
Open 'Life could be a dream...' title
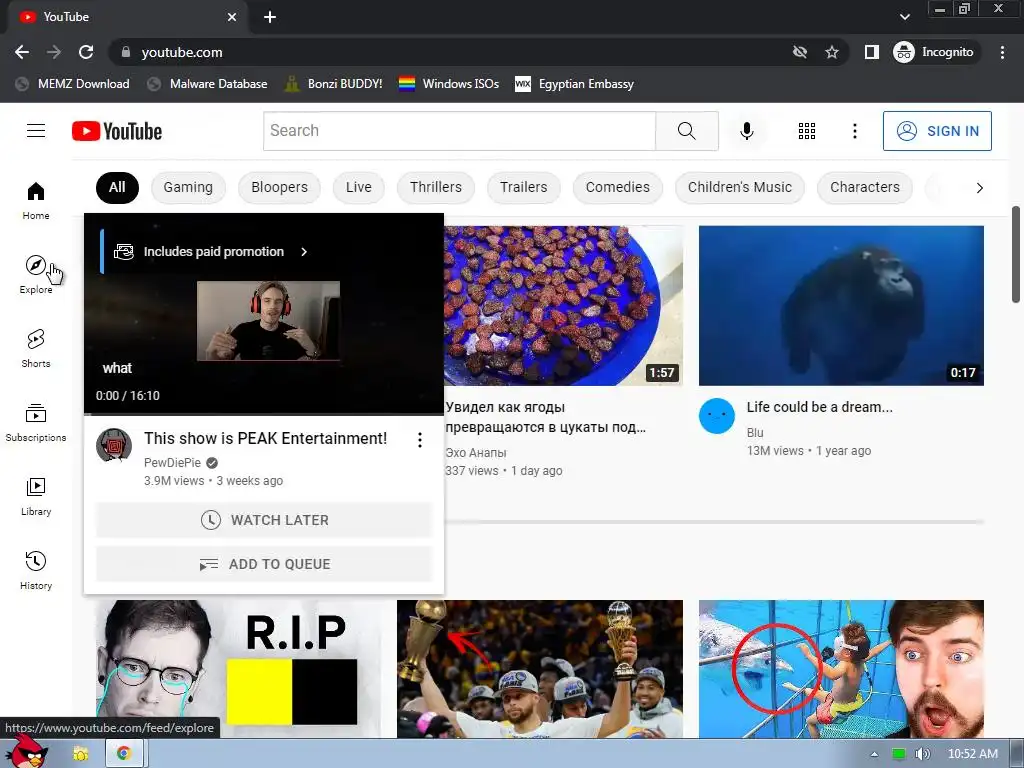(x=820, y=407)
